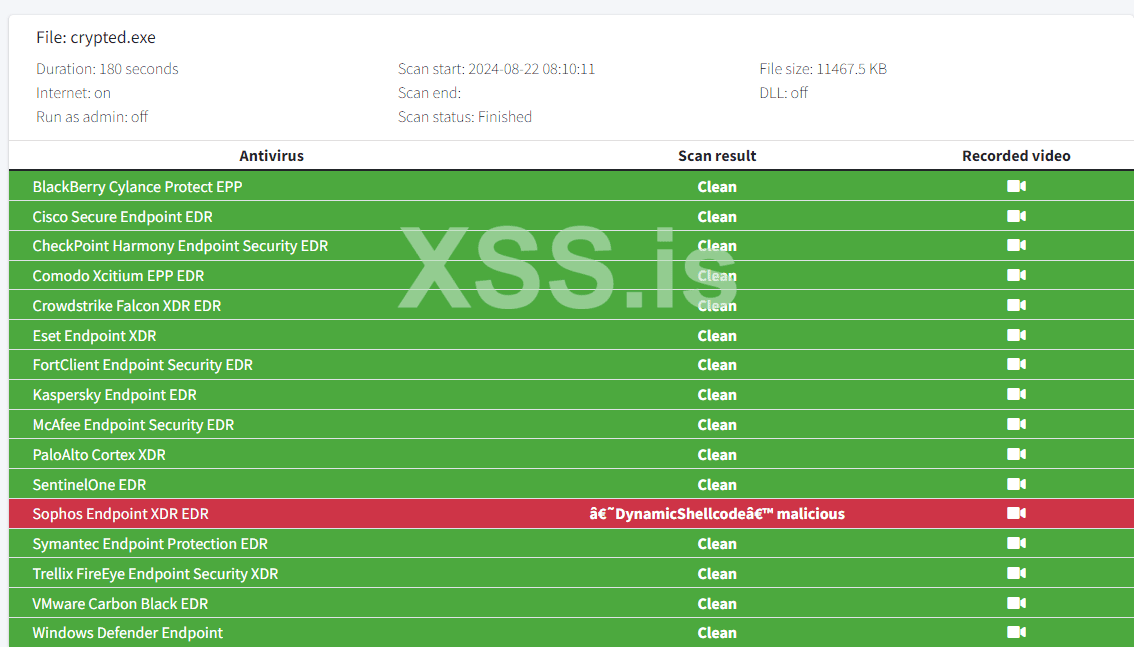This screenshot has width=1134, height=647.
Task: Open recorded video for BlackBerry Cylance Protect EPP
Action: click(x=1016, y=187)
